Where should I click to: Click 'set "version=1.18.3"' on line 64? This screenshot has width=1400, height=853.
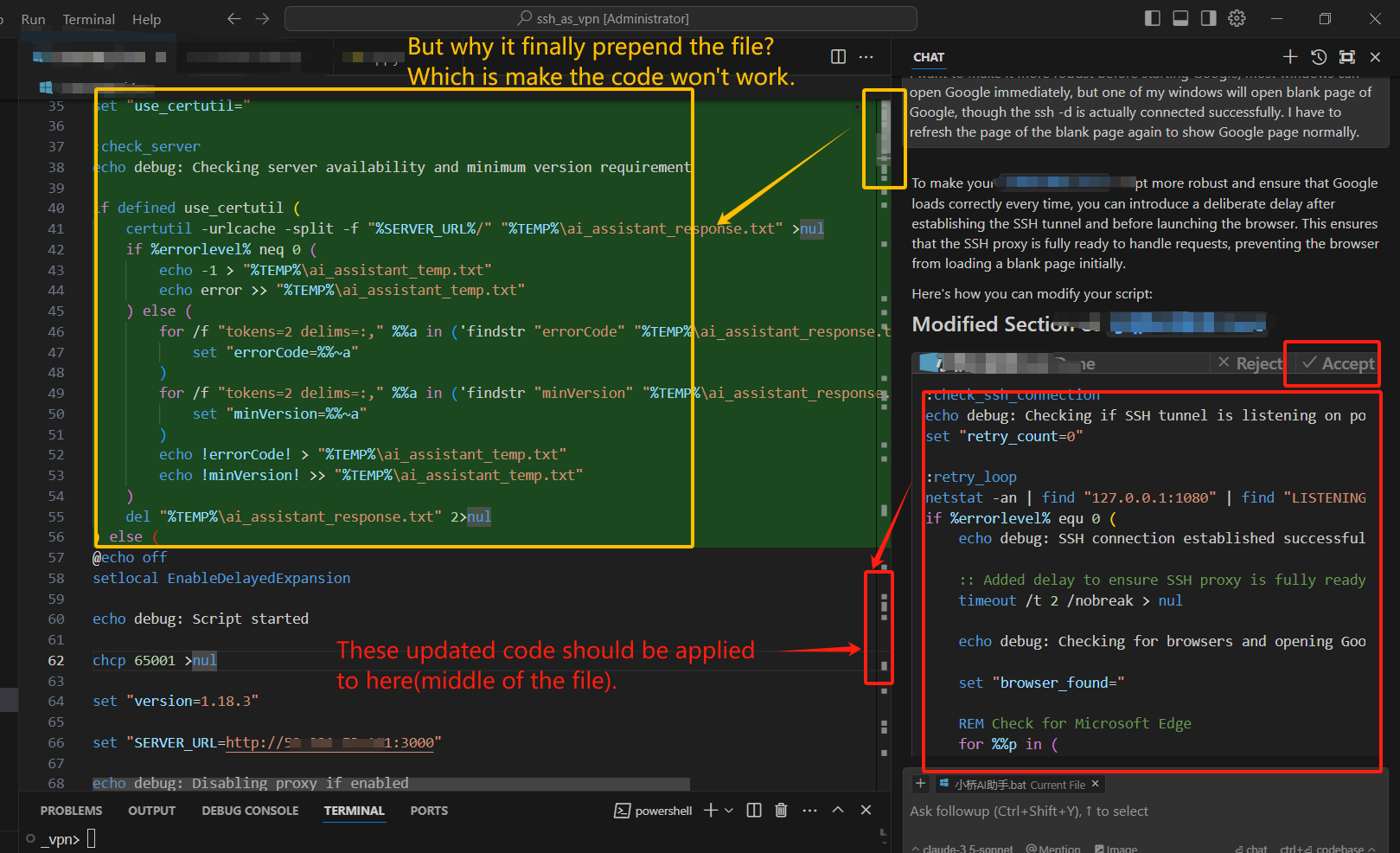tap(176, 701)
